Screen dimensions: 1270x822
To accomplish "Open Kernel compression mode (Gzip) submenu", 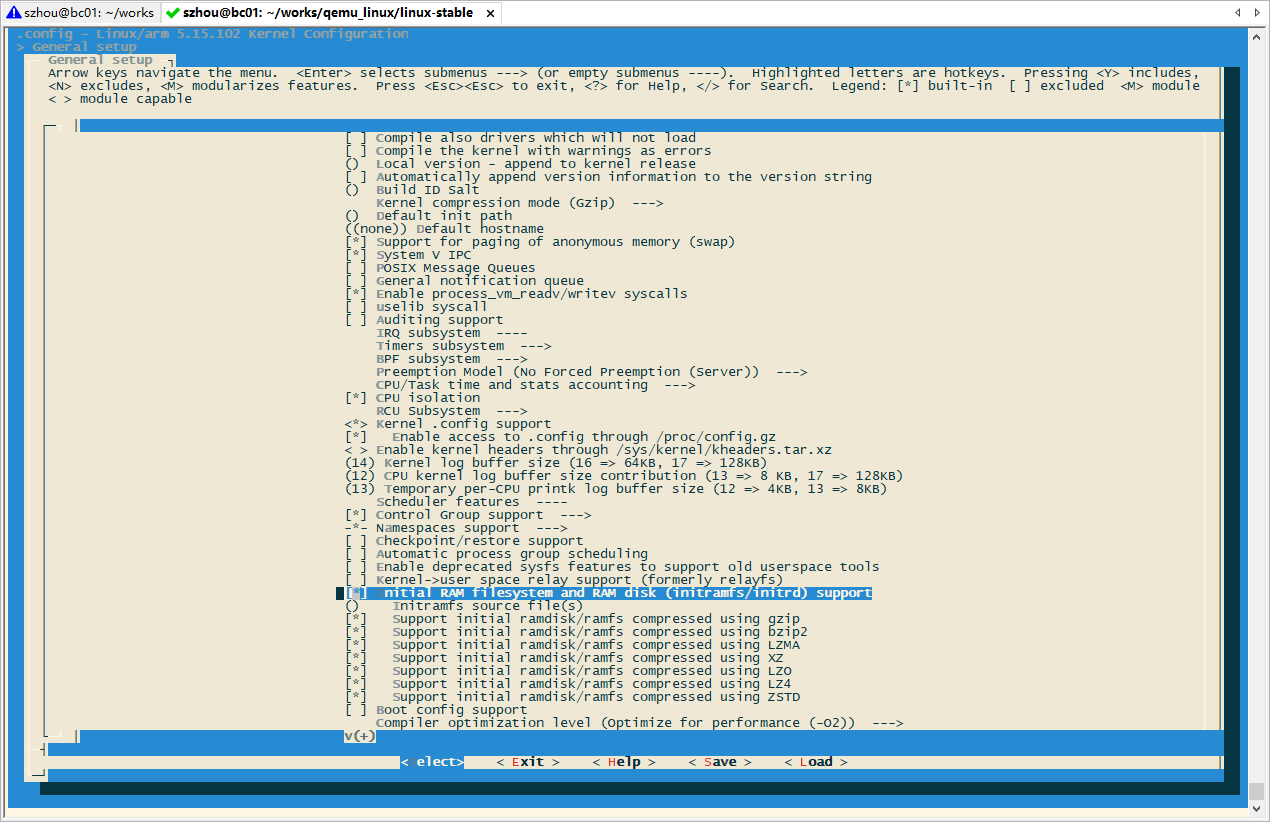I will (520, 203).
